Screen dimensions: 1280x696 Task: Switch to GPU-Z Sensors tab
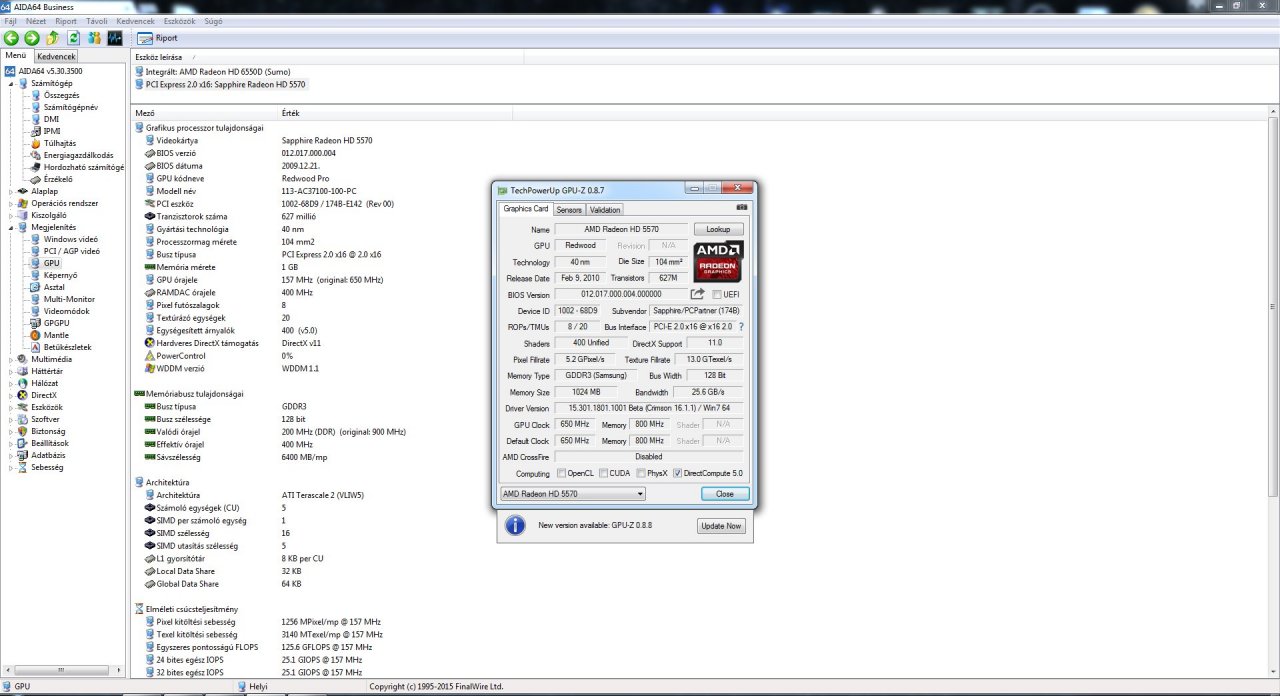coord(569,210)
